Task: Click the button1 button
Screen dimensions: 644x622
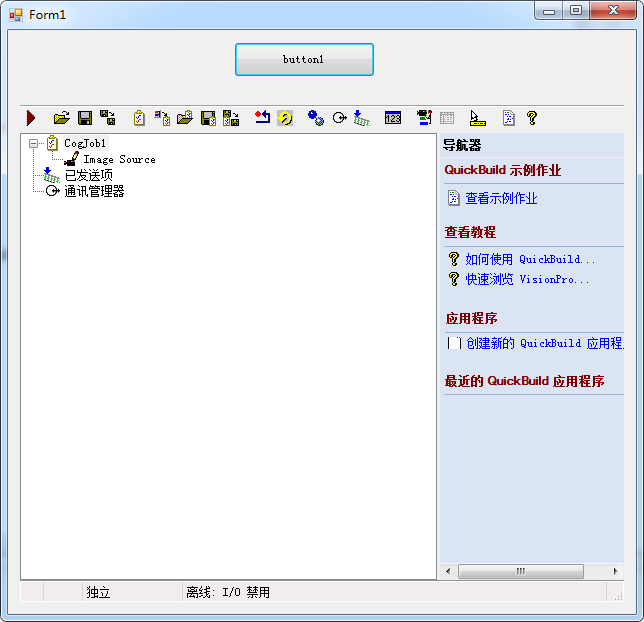Action: (304, 60)
